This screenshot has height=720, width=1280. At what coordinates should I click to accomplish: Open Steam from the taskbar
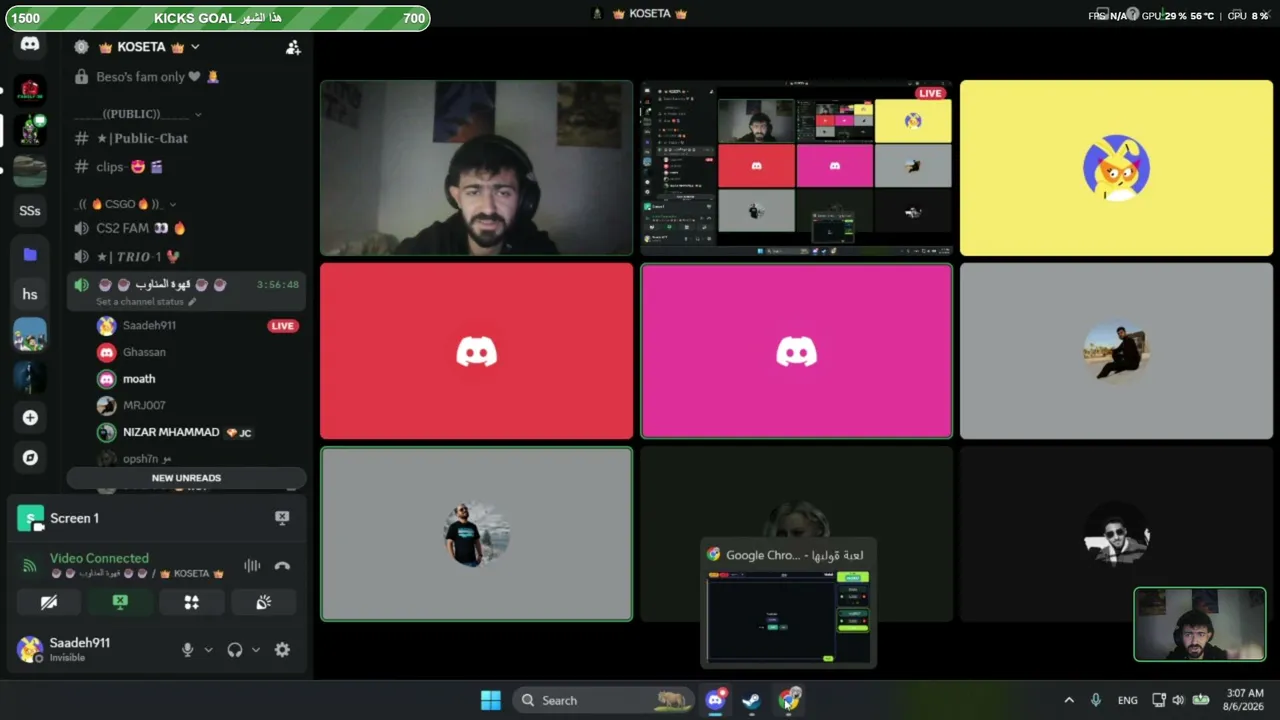click(x=751, y=700)
